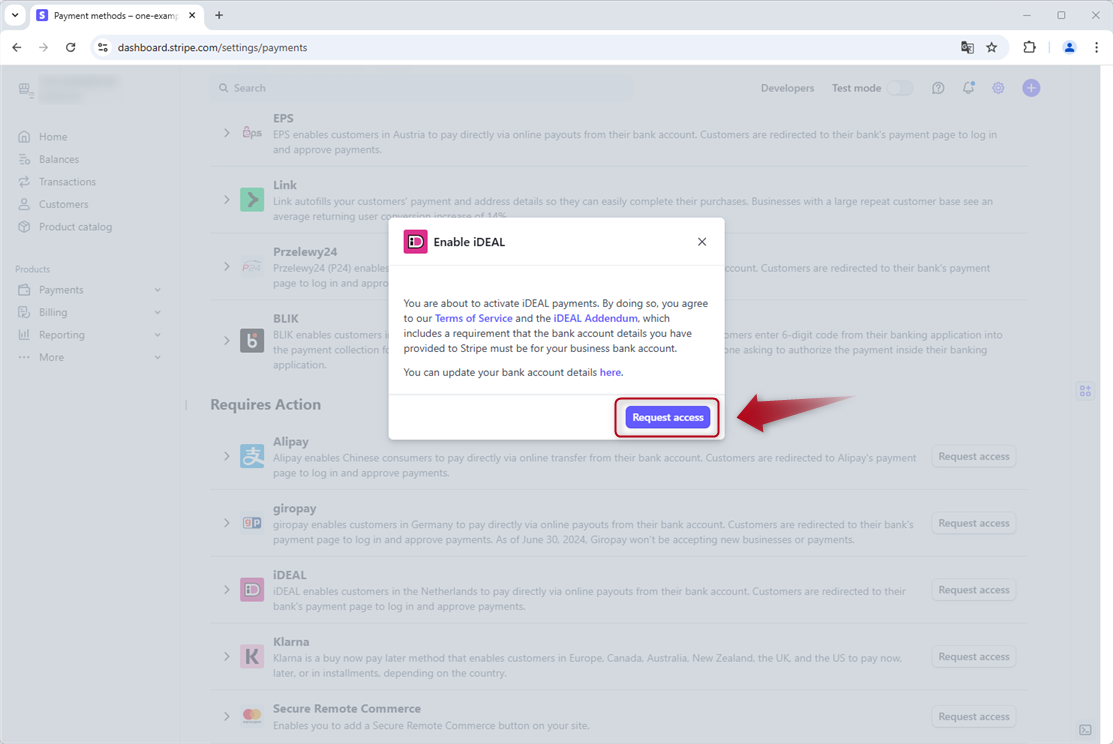Close the Enable iDEAL dialog

702,242
